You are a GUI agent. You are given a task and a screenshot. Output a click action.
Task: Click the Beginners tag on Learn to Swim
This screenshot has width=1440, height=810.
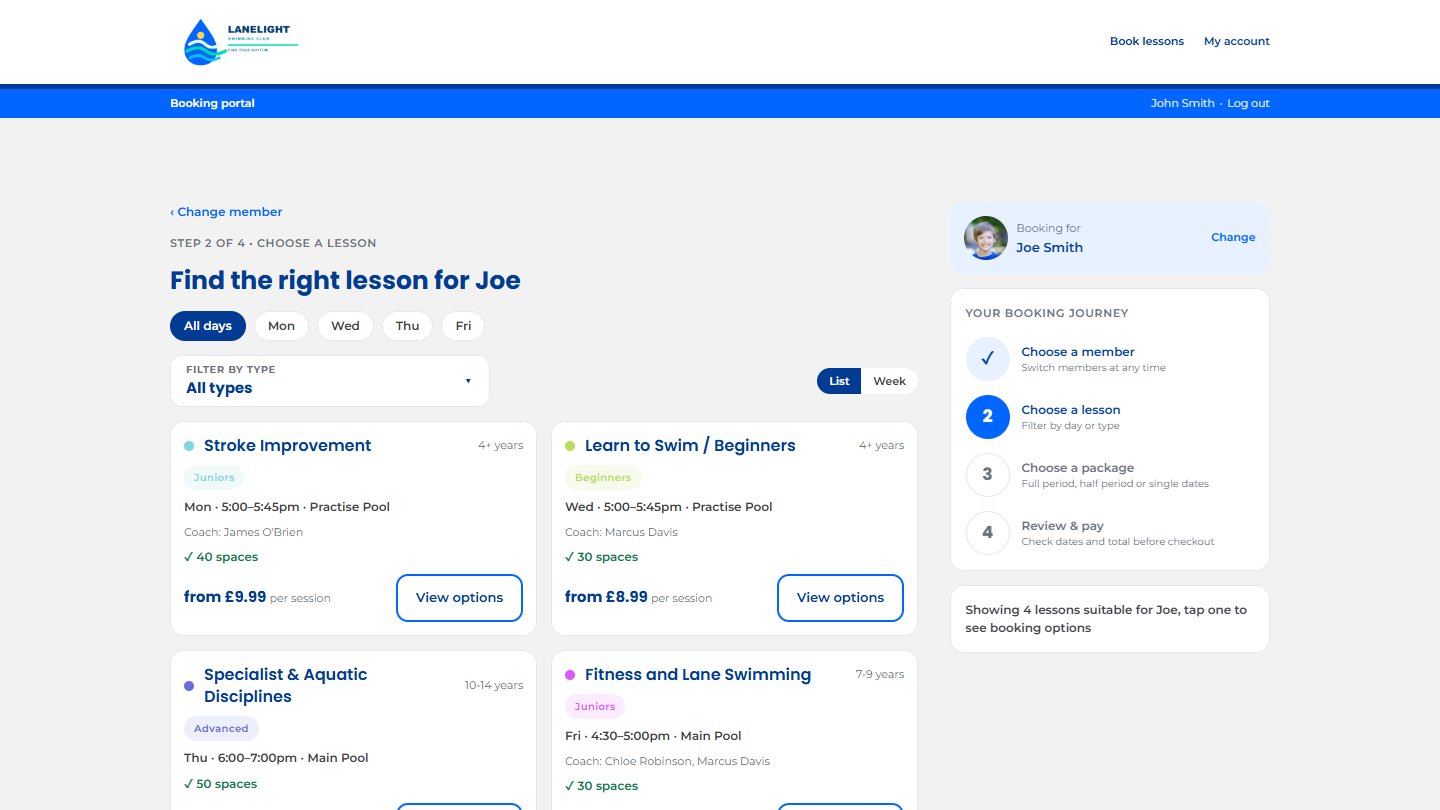pyautogui.click(x=603, y=478)
